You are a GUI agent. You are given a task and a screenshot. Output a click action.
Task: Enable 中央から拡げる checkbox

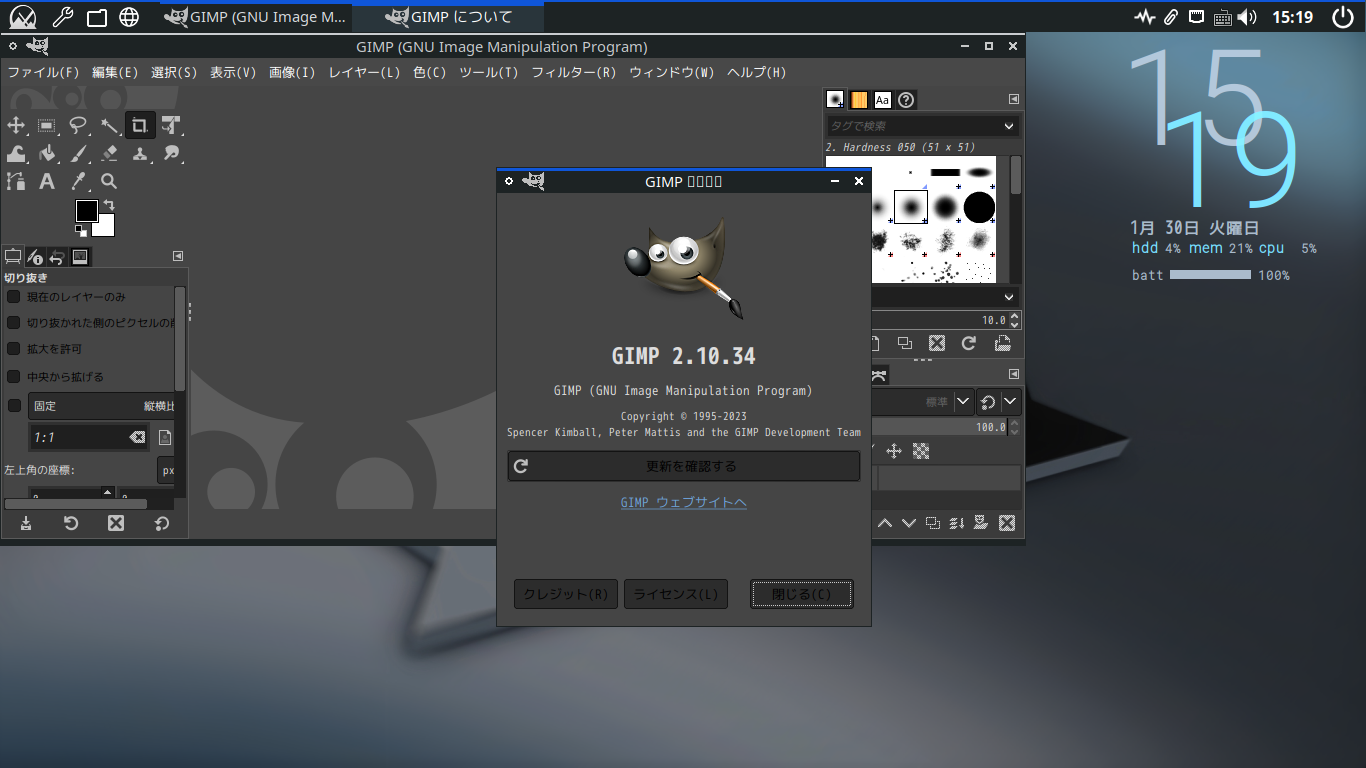coord(14,377)
